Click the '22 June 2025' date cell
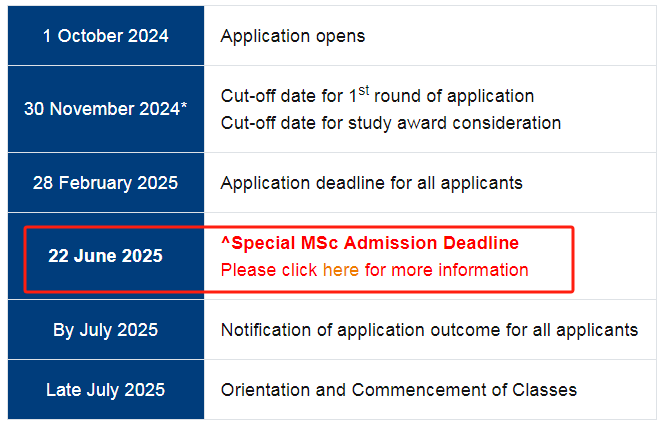 (106, 256)
